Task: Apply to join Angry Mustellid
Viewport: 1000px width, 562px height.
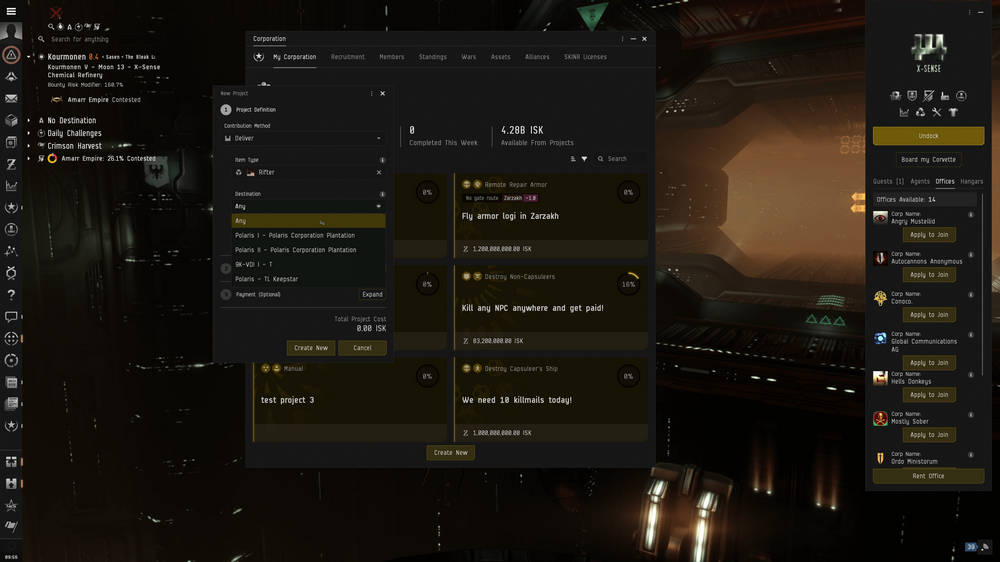Action: coord(929,235)
